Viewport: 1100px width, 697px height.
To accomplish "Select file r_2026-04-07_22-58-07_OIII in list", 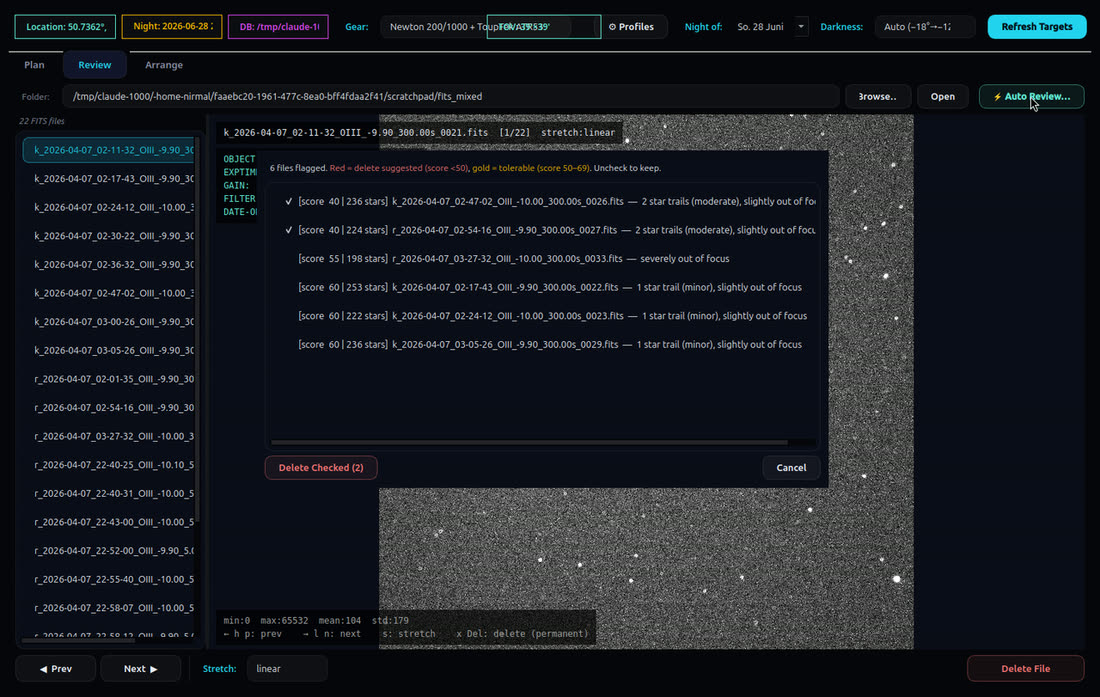I will (x=109, y=608).
